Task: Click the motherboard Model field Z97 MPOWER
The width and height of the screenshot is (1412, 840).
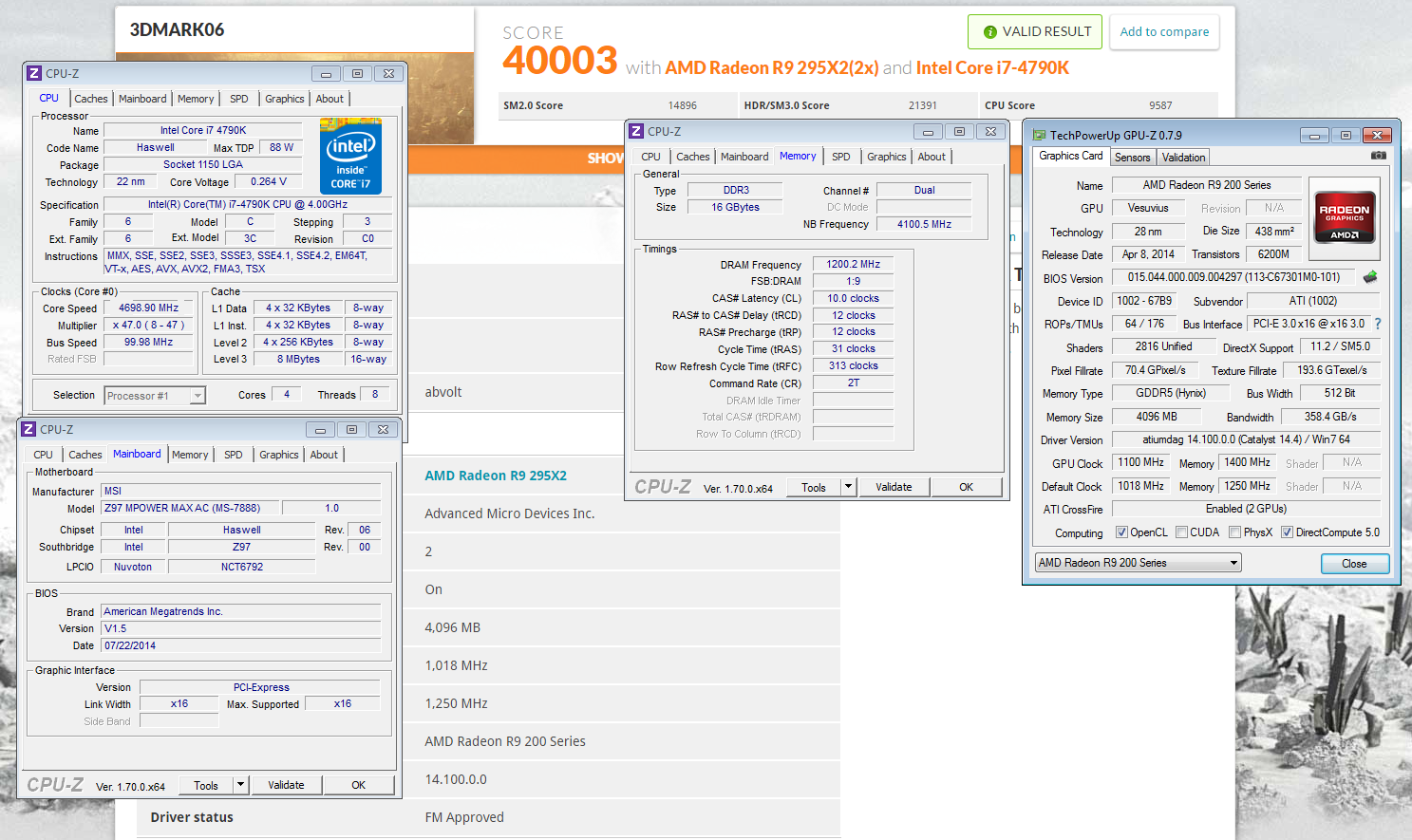Action: point(190,508)
